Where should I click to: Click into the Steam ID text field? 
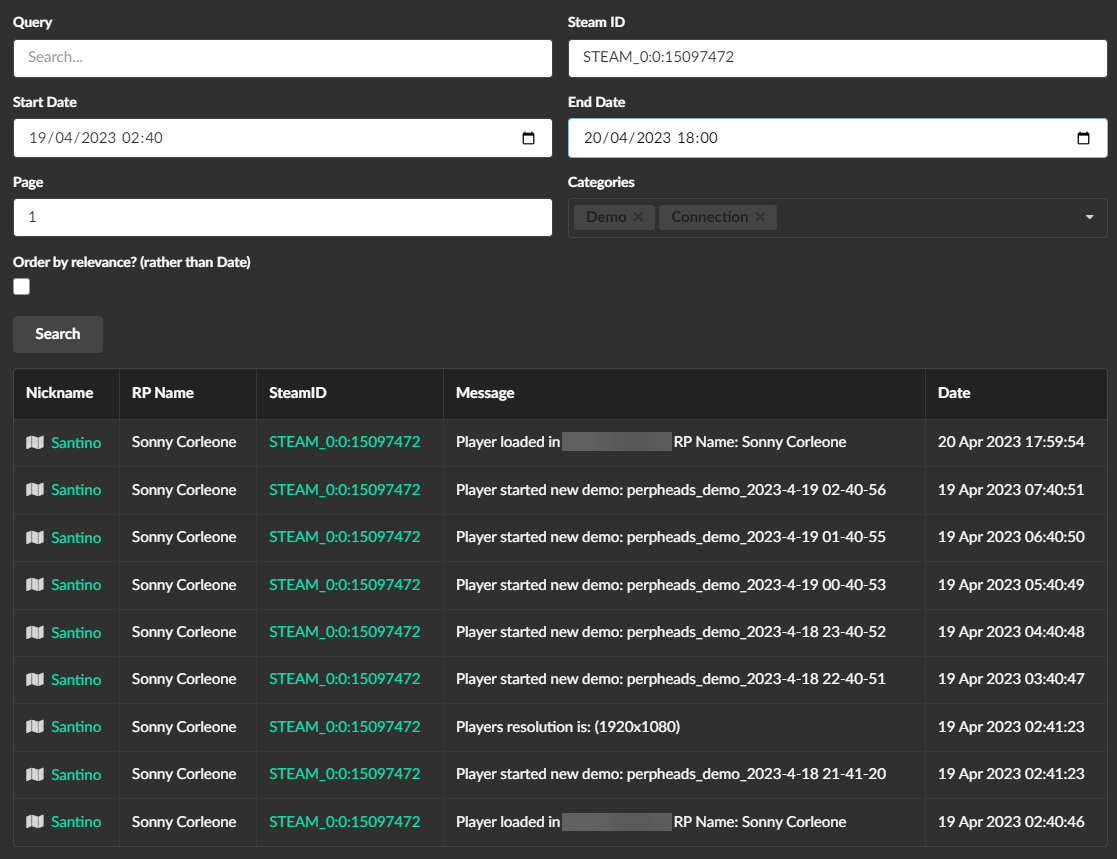[x=836, y=58]
